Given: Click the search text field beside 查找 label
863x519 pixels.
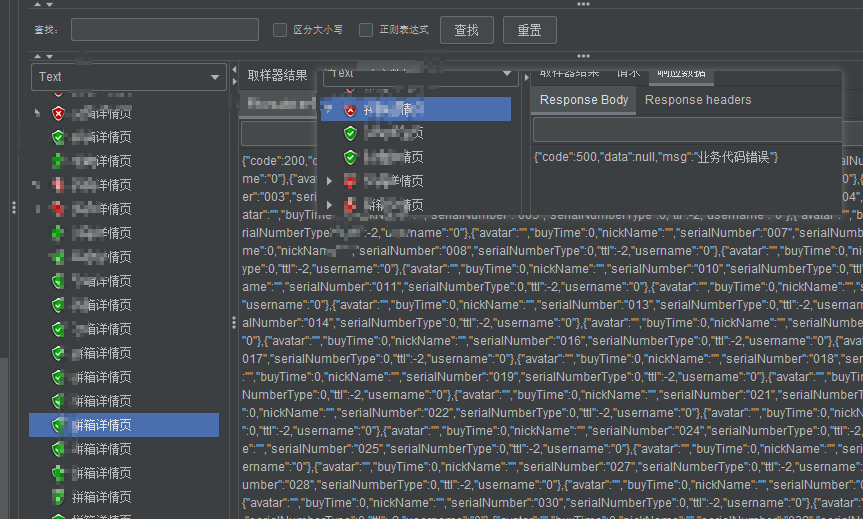Looking at the screenshot, I should tap(165, 30).
